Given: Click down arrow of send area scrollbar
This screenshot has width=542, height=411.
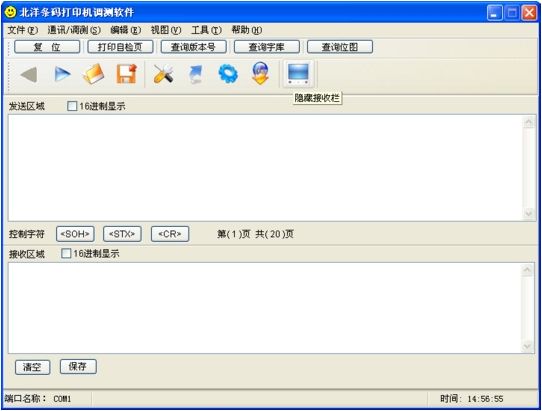Looking at the screenshot, I should [528, 214].
